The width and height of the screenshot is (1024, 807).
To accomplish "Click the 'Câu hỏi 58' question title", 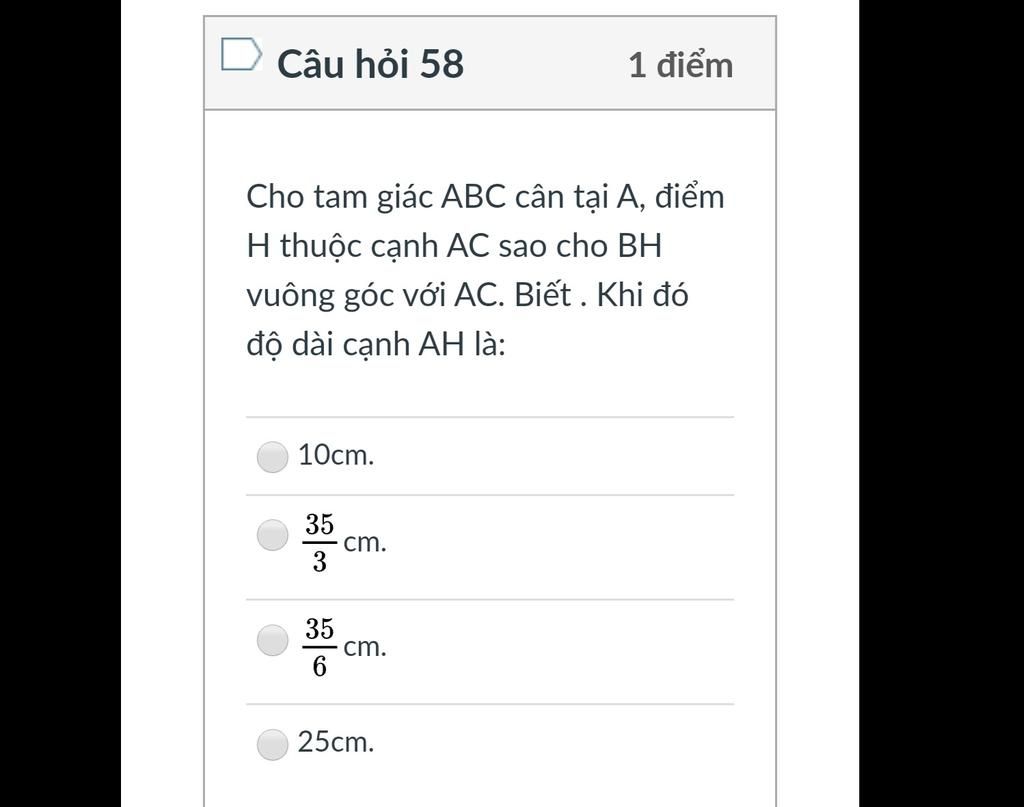I will pyautogui.click(x=370, y=64).
